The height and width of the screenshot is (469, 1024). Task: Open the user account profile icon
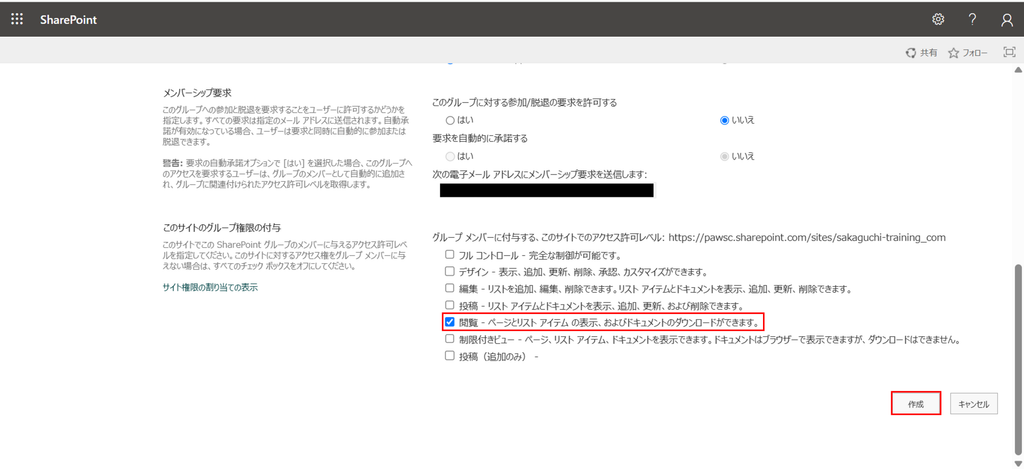pyautogui.click(x=1006, y=20)
